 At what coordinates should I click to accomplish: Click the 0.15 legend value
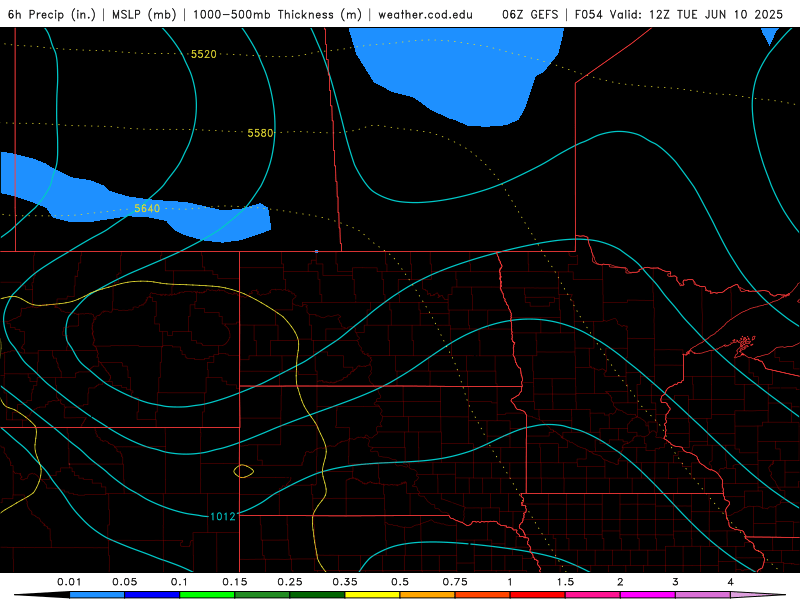click(235, 582)
